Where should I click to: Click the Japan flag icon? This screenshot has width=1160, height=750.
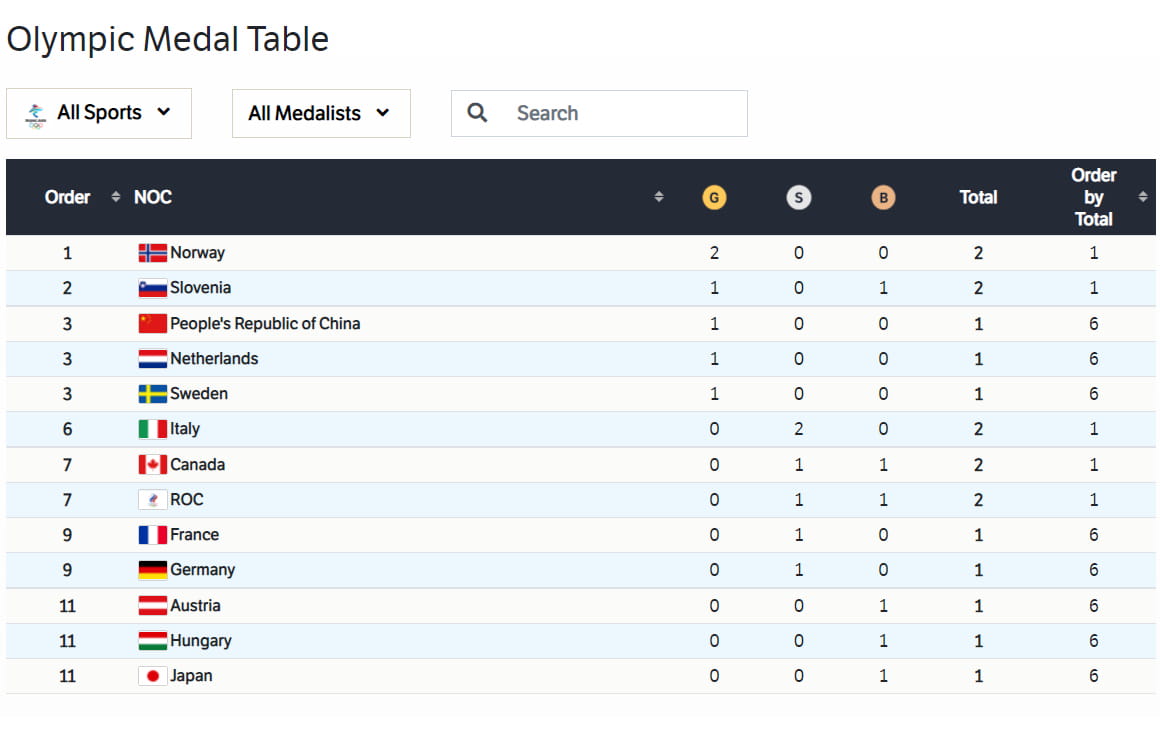coord(152,676)
